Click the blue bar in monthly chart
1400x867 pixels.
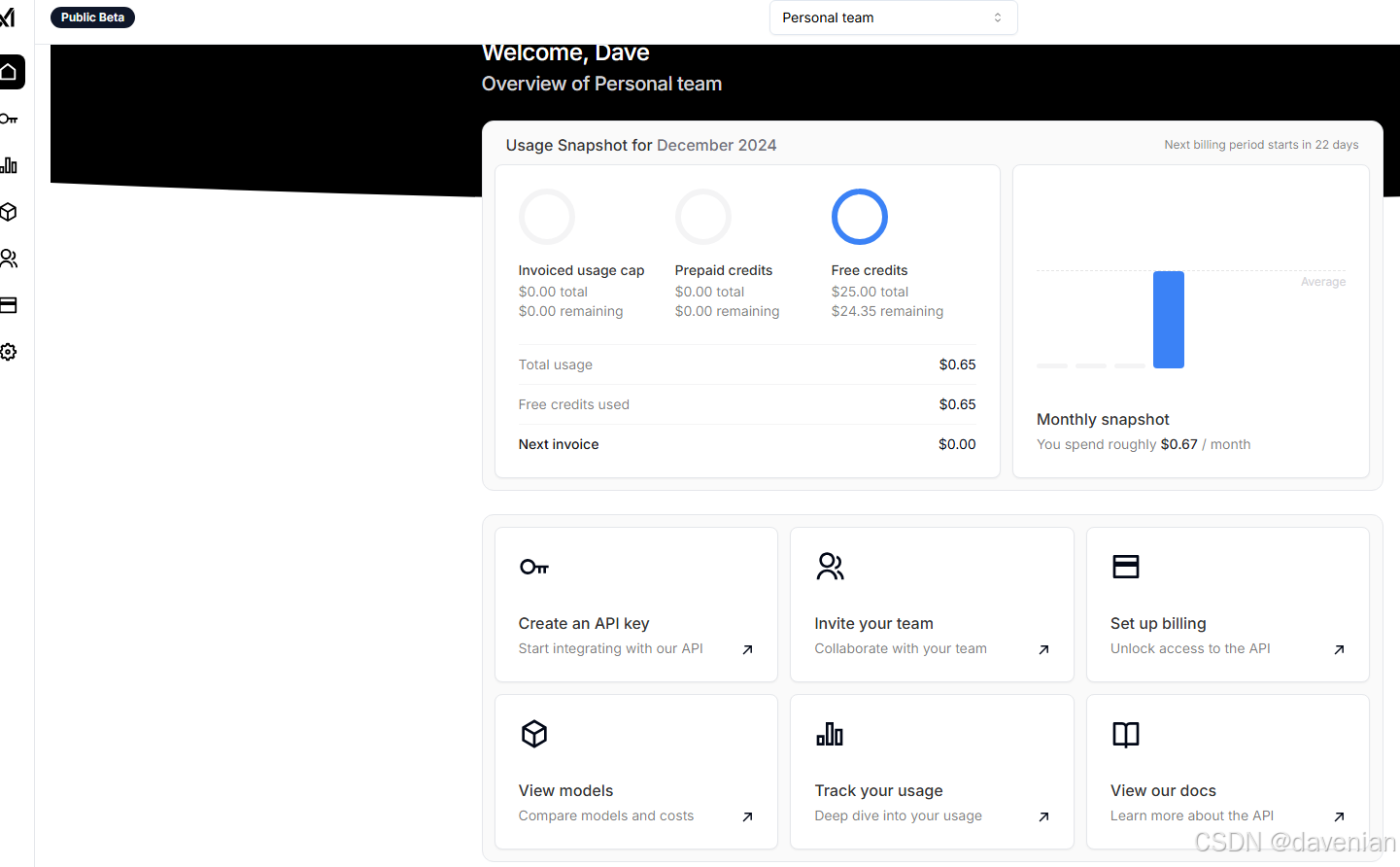click(1169, 320)
